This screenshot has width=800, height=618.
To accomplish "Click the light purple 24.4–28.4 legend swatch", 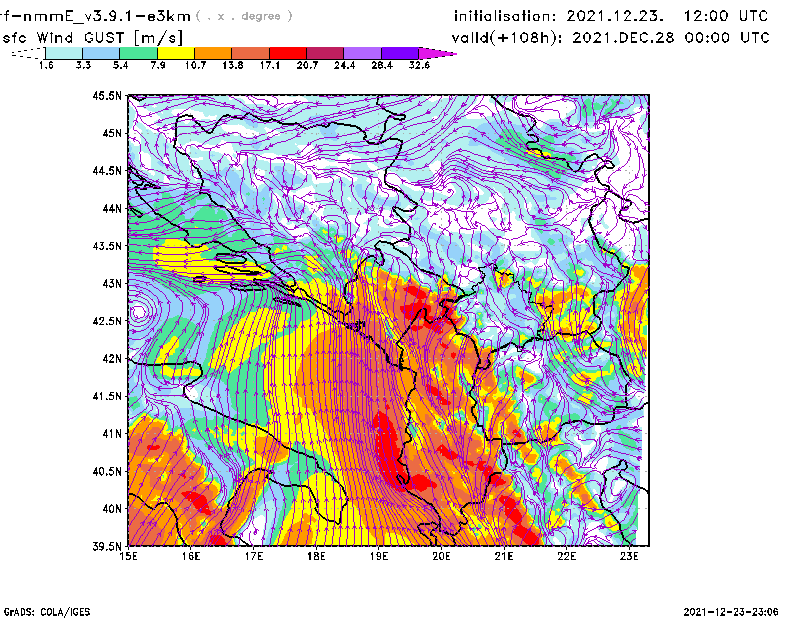I will 363,53.
